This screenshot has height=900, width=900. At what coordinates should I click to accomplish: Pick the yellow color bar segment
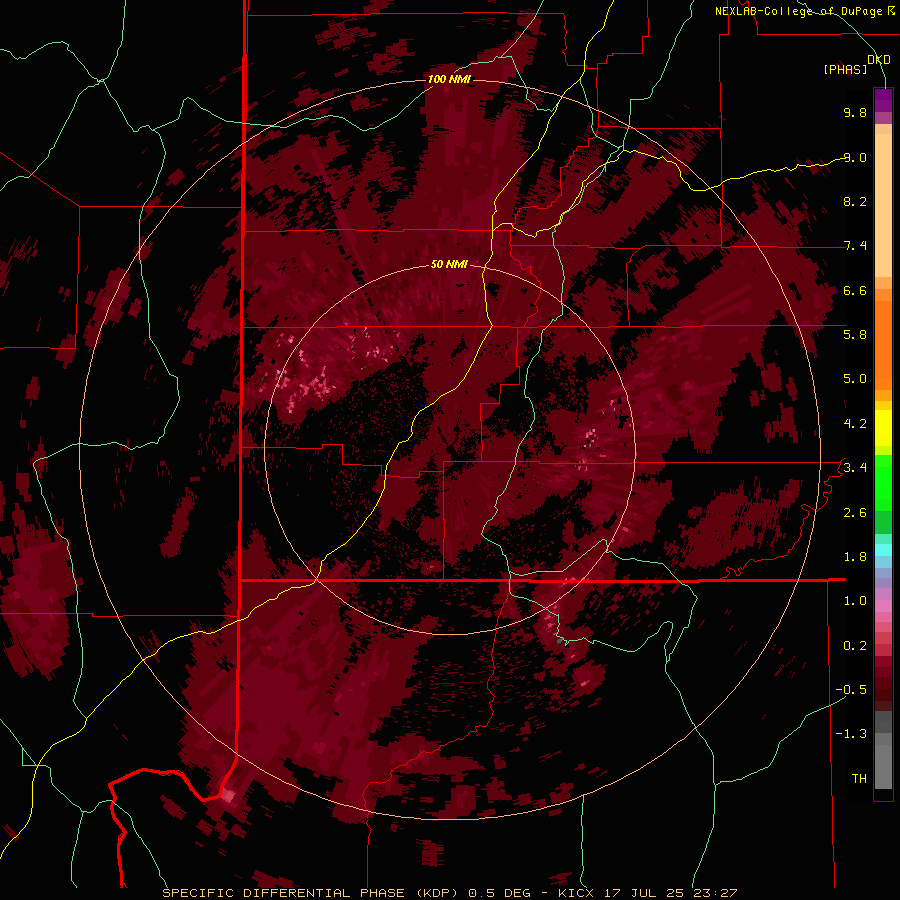[x=883, y=428]
